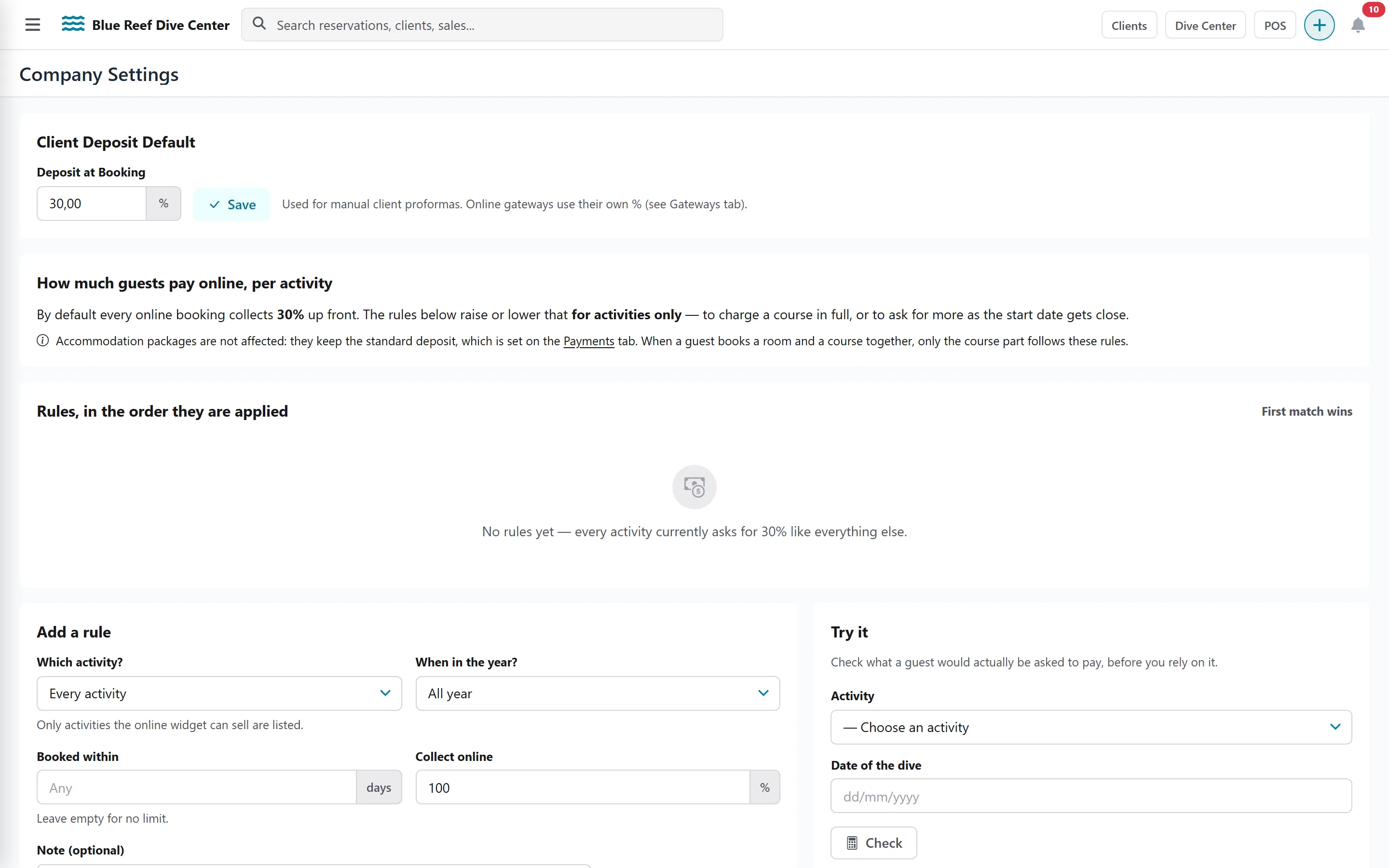
Task: Click the 'First match wins' label
Action: coord(1307,412)
